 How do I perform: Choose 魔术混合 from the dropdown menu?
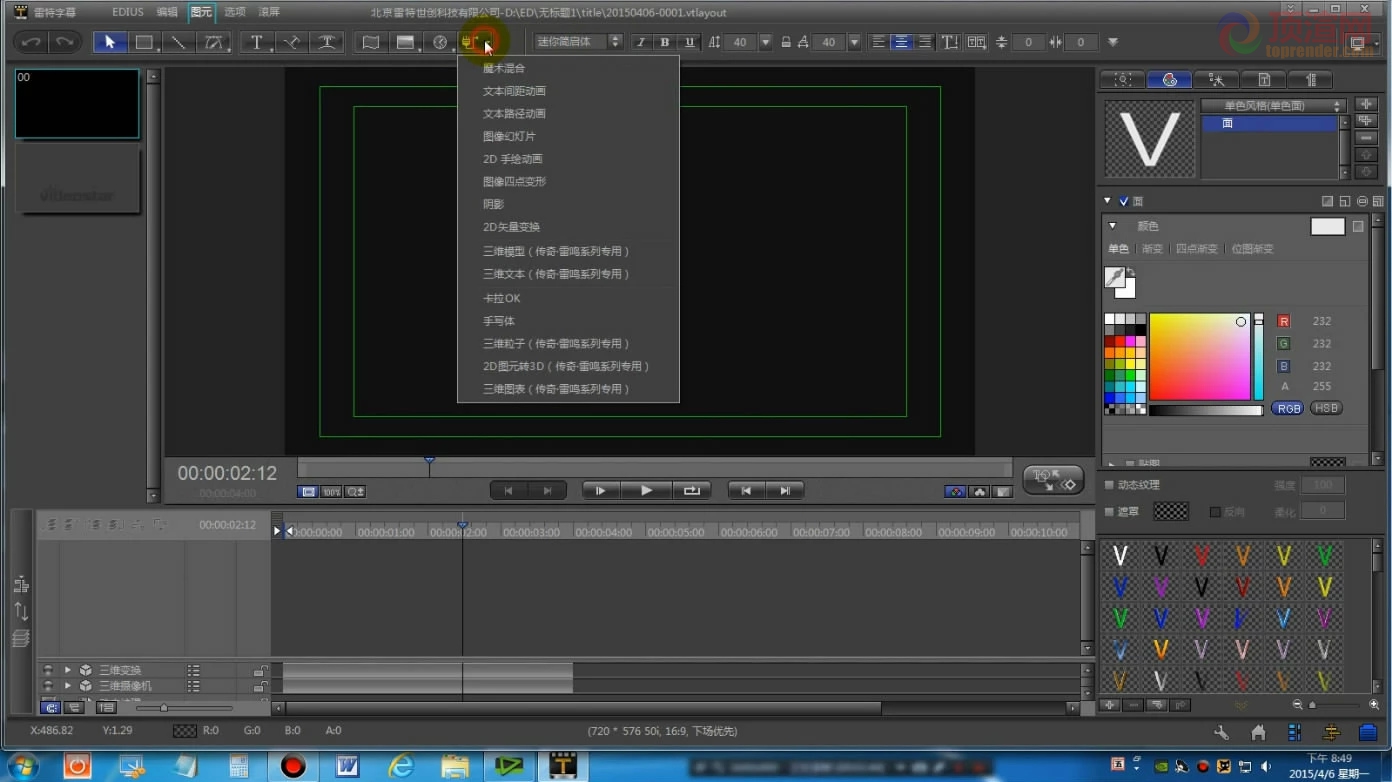[504, 68]
